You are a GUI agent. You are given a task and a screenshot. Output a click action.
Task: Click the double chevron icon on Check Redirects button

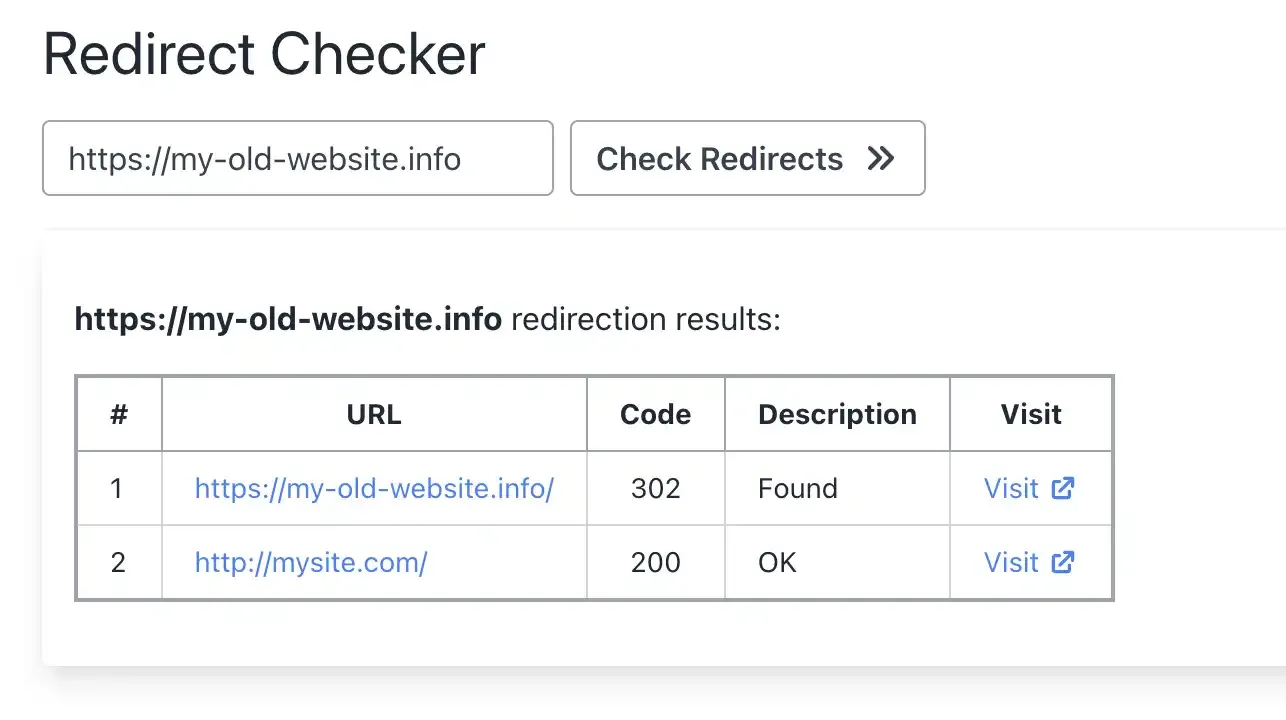tap(881, 158)
